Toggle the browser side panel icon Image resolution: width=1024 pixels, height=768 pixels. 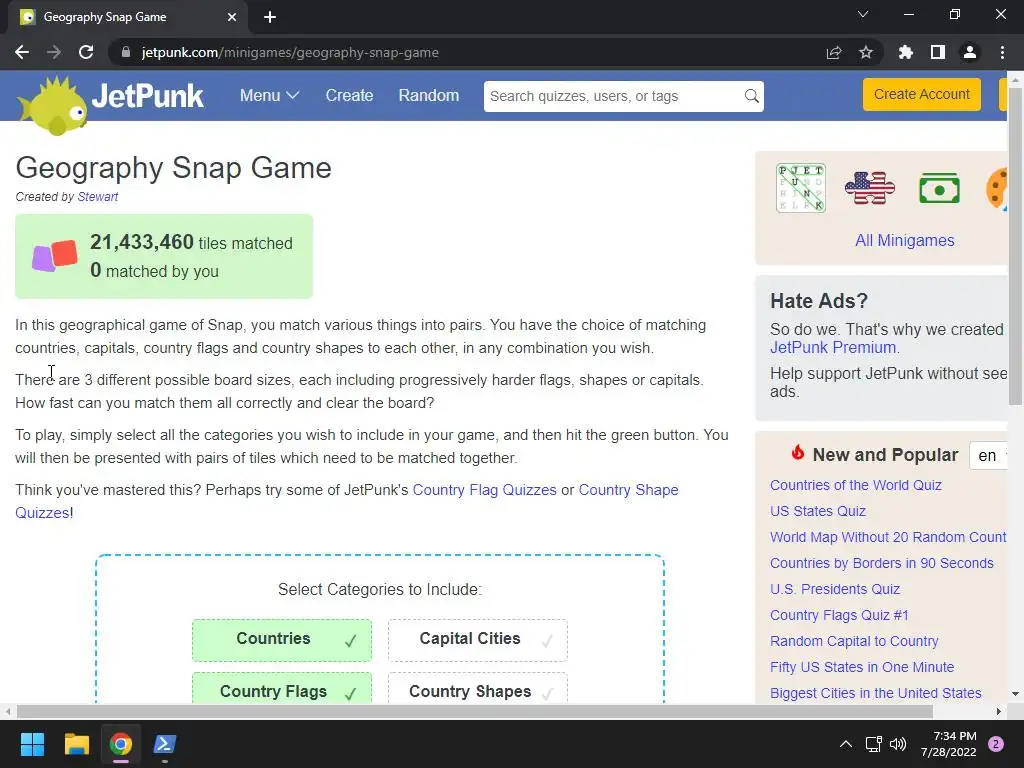tap(938, 52)
